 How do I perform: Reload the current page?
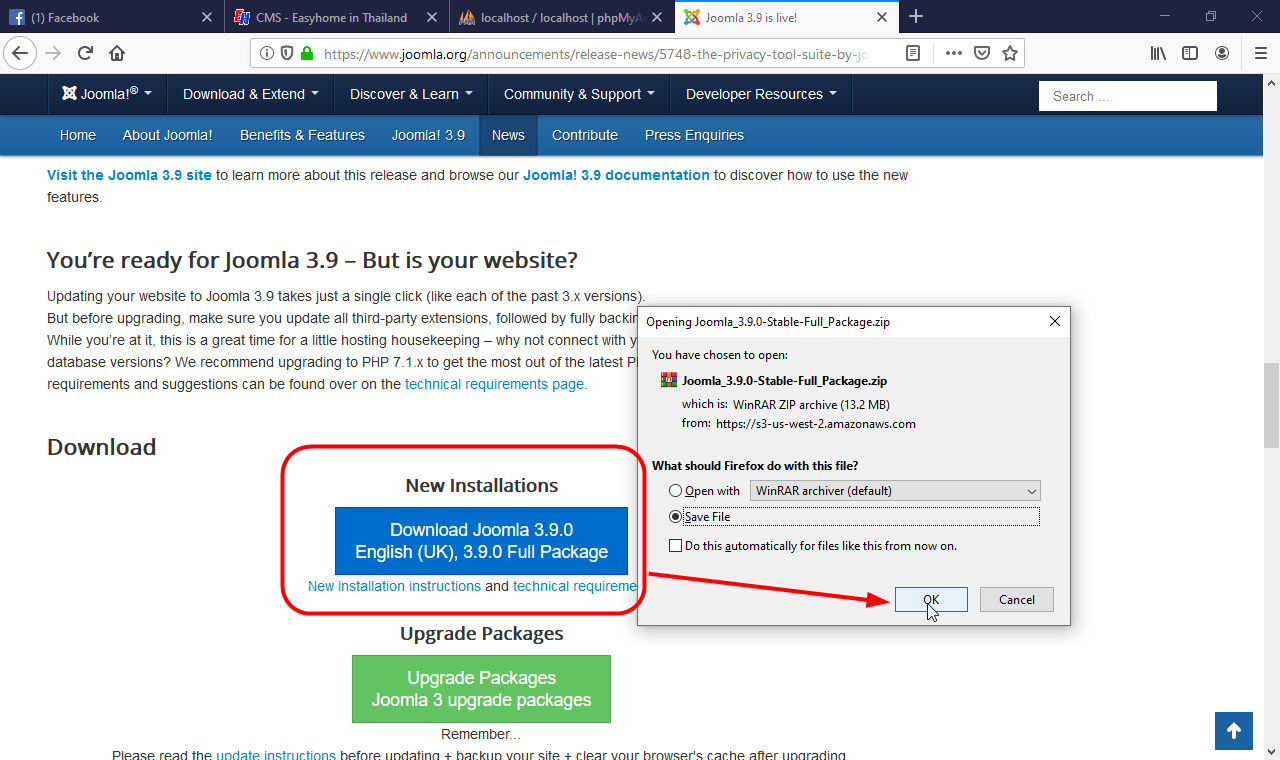point(84,53)
